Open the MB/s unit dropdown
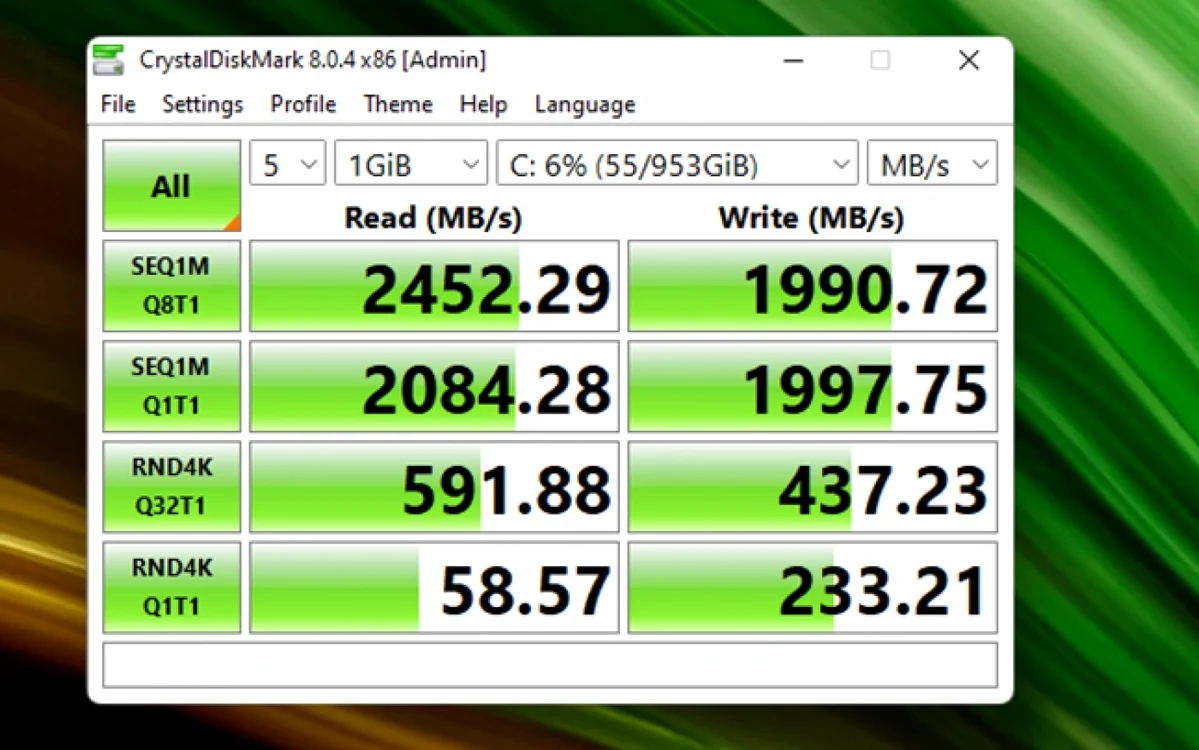The width and height of the screenshot is (1199, 750). [x=932, y=163]
